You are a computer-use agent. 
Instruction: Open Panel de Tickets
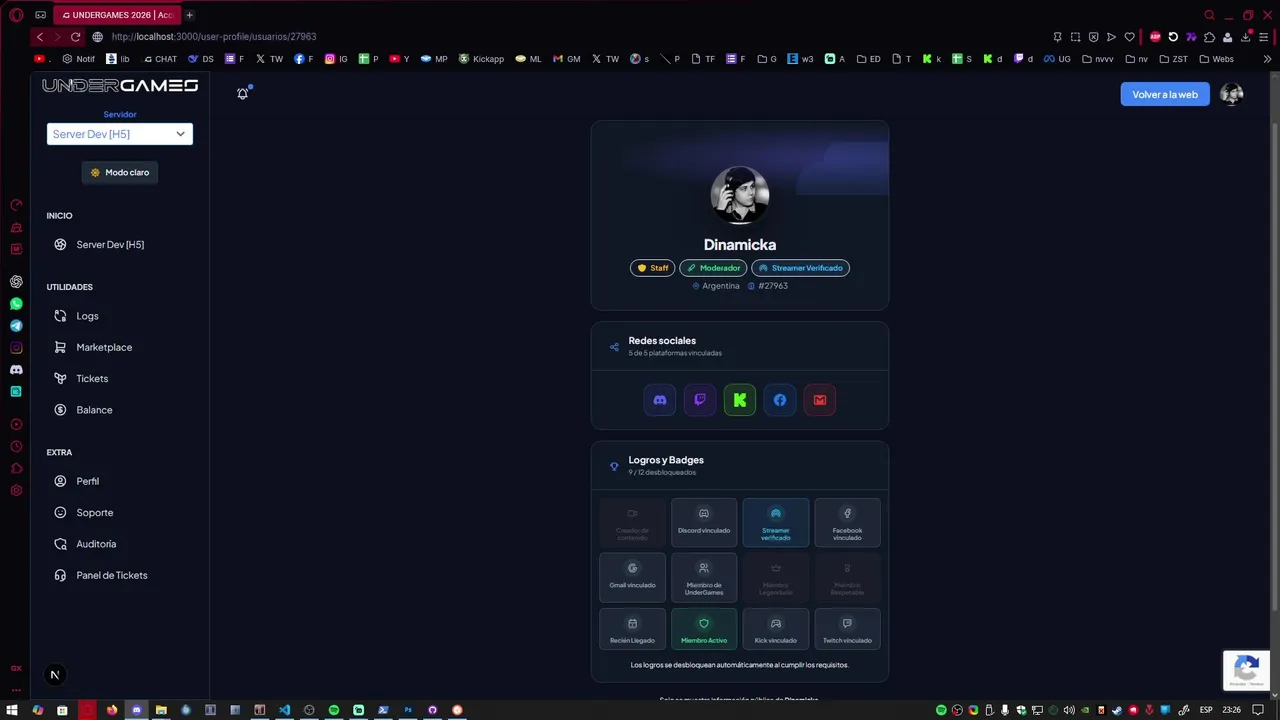coord(112,575)
